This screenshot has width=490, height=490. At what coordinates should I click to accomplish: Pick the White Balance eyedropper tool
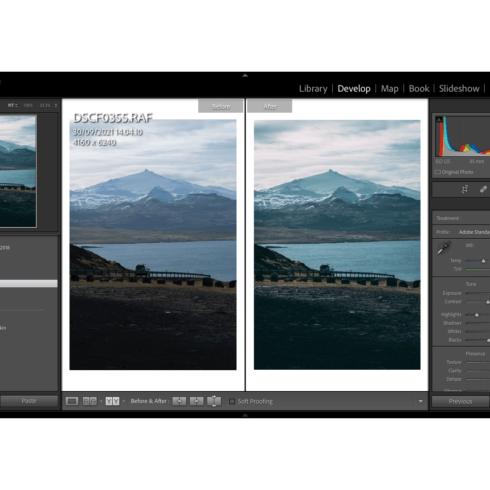tap(444, 248)
